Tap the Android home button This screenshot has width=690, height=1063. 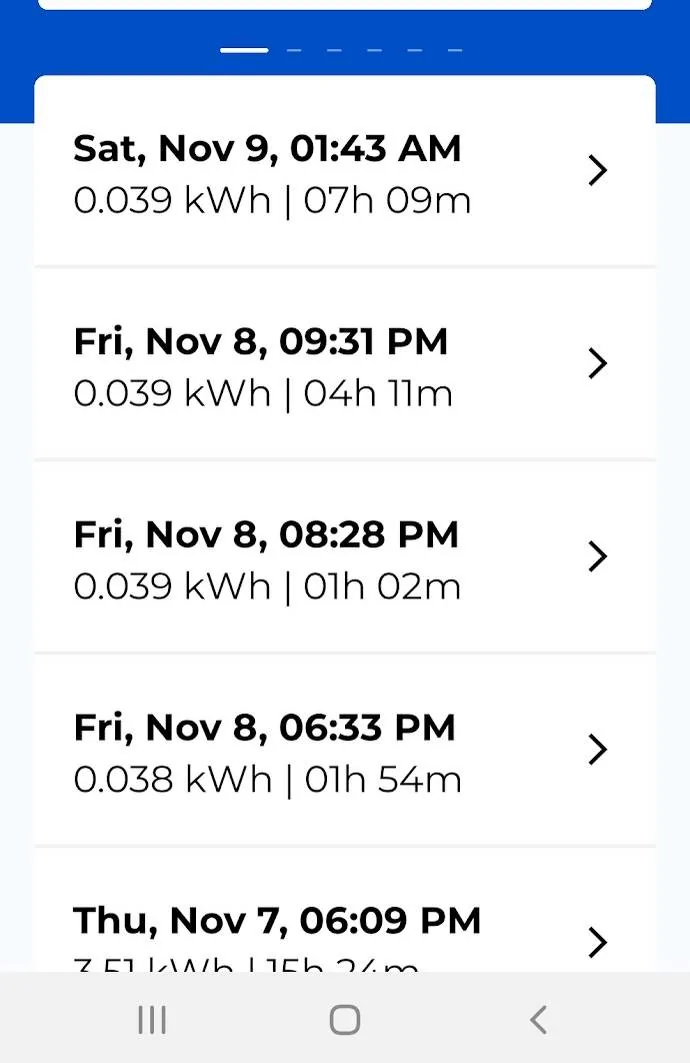(x=345, y=1020)
